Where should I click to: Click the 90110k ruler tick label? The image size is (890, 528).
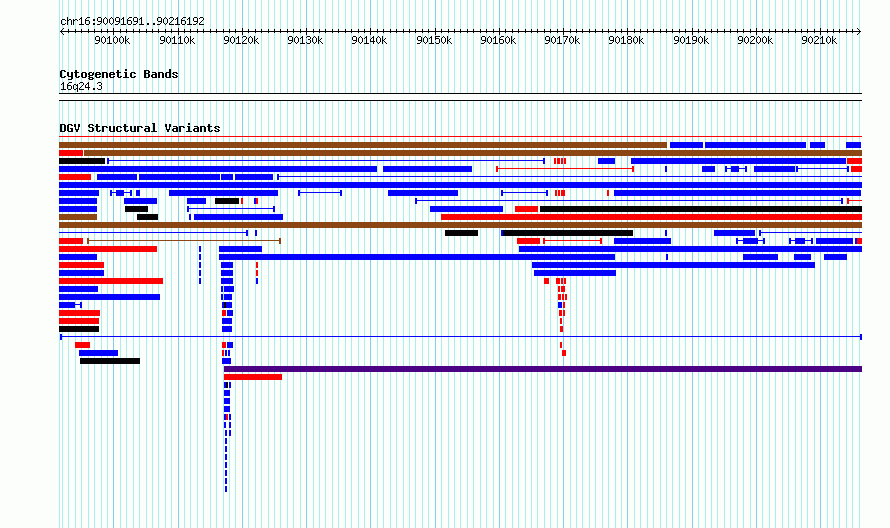tap(177, 40)
